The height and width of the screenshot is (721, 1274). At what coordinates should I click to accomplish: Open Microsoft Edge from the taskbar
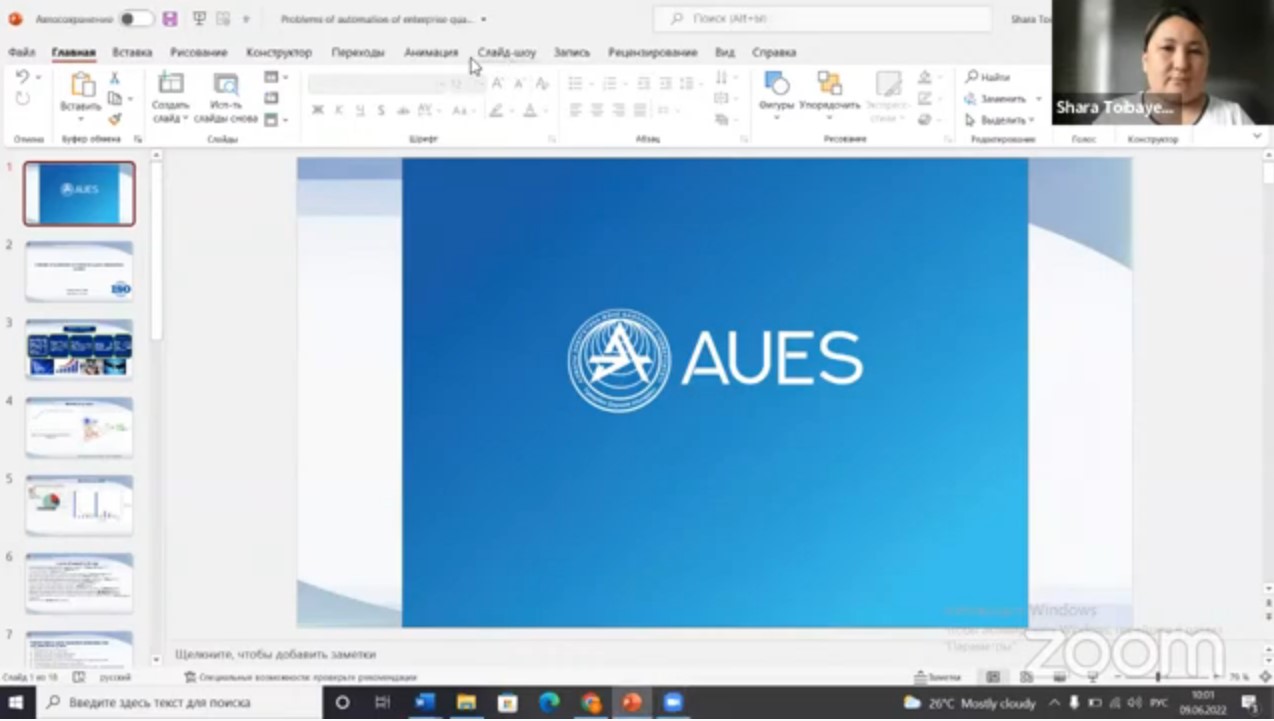pos(549,703)
